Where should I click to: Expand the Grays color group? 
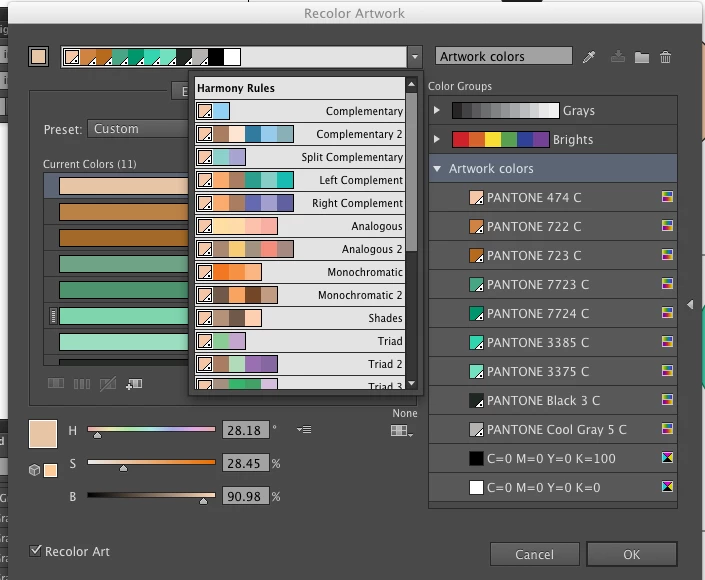click(x=436, y=110)
